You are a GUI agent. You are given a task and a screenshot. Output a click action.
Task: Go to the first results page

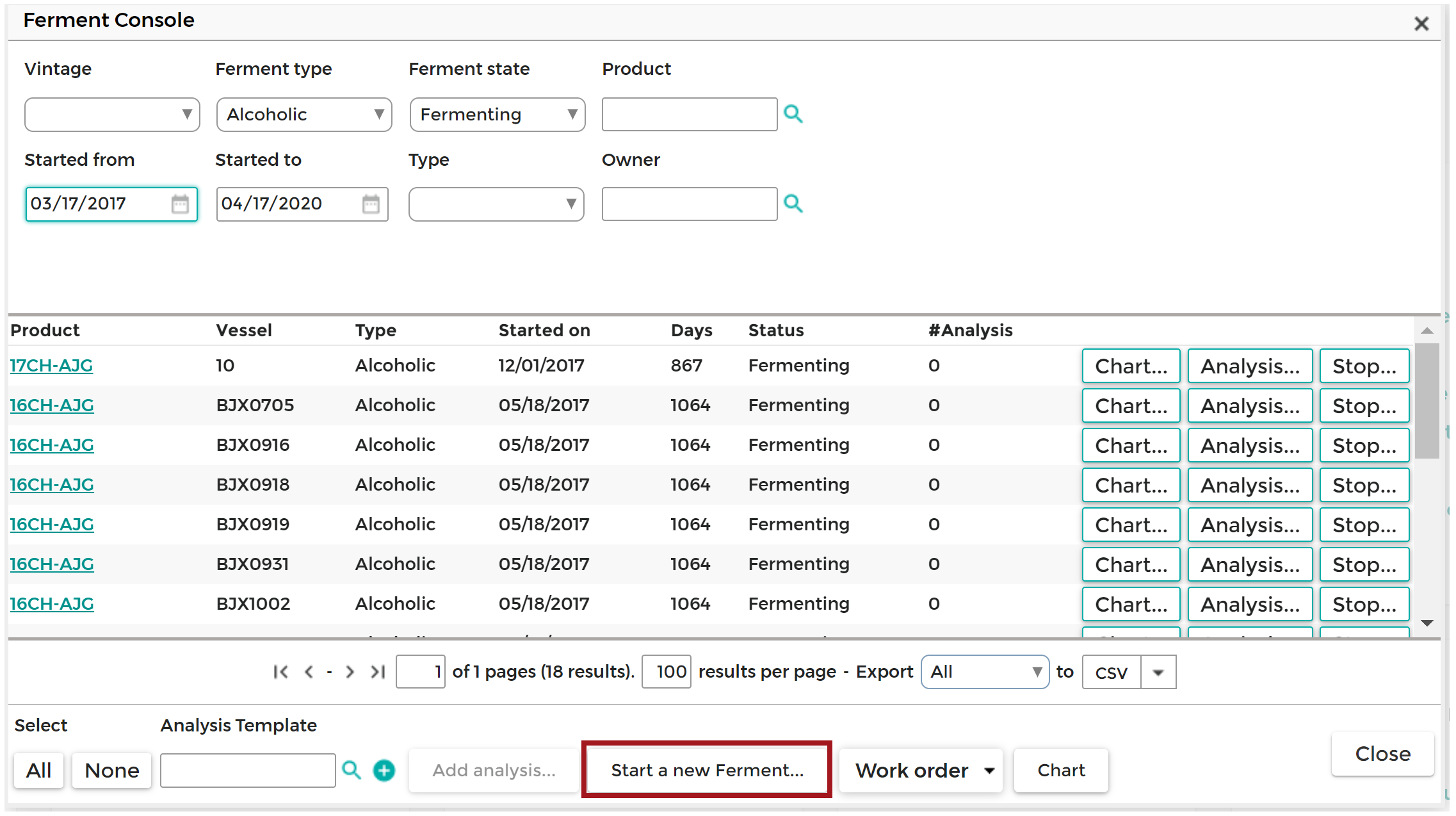tap(280, 671)
